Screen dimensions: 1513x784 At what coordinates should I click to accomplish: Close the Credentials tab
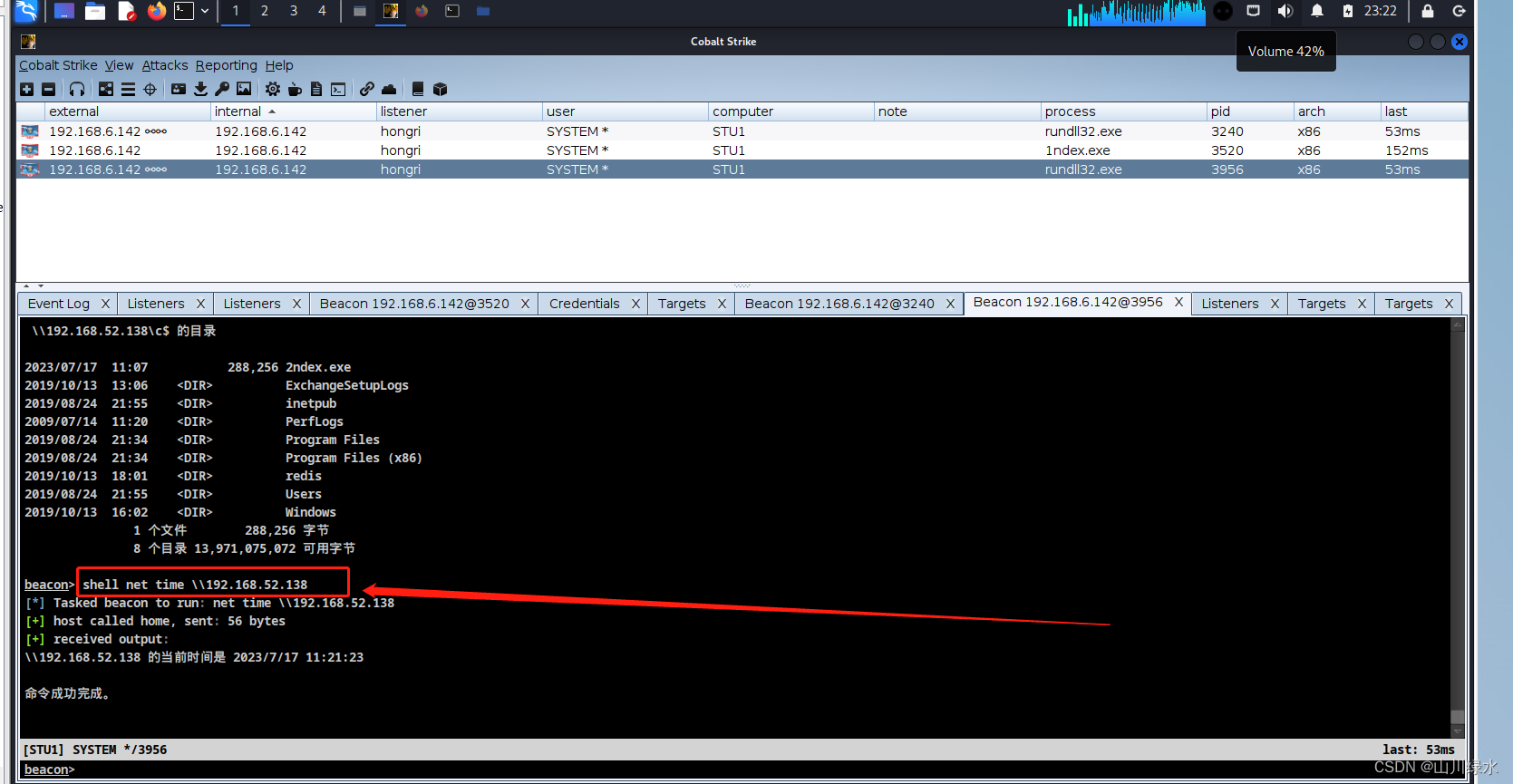635,304
